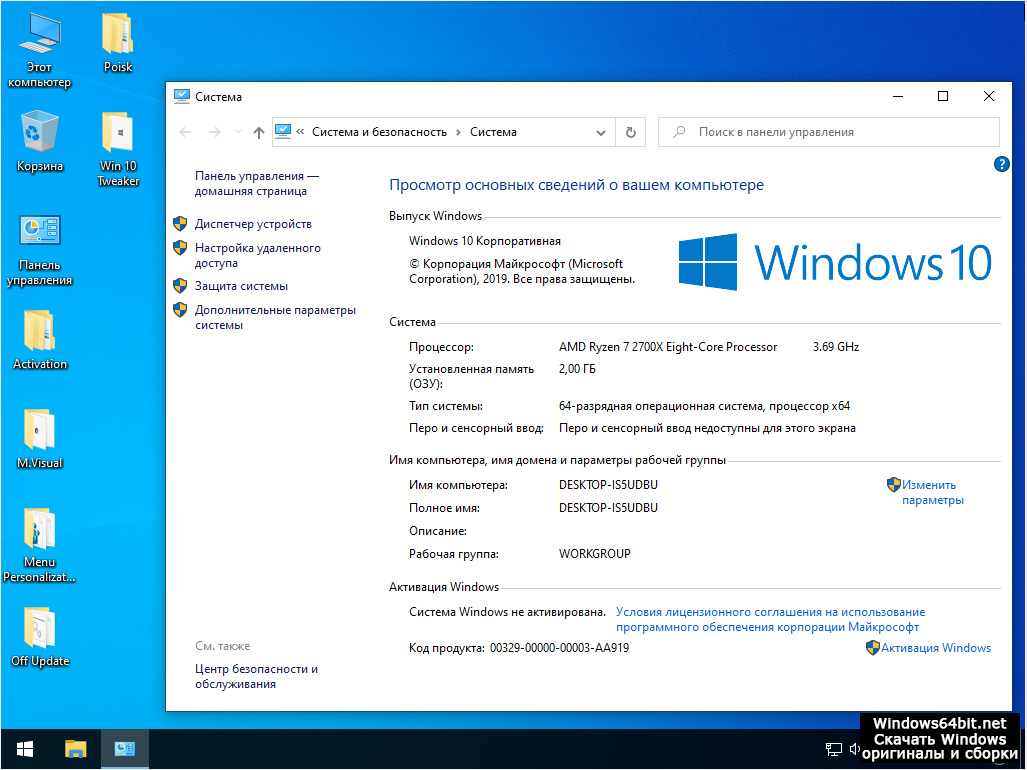This screenshot has height=770, width=1027.
Task: Click Система и безопасность breadcrumb
Action: click(379, 132)
